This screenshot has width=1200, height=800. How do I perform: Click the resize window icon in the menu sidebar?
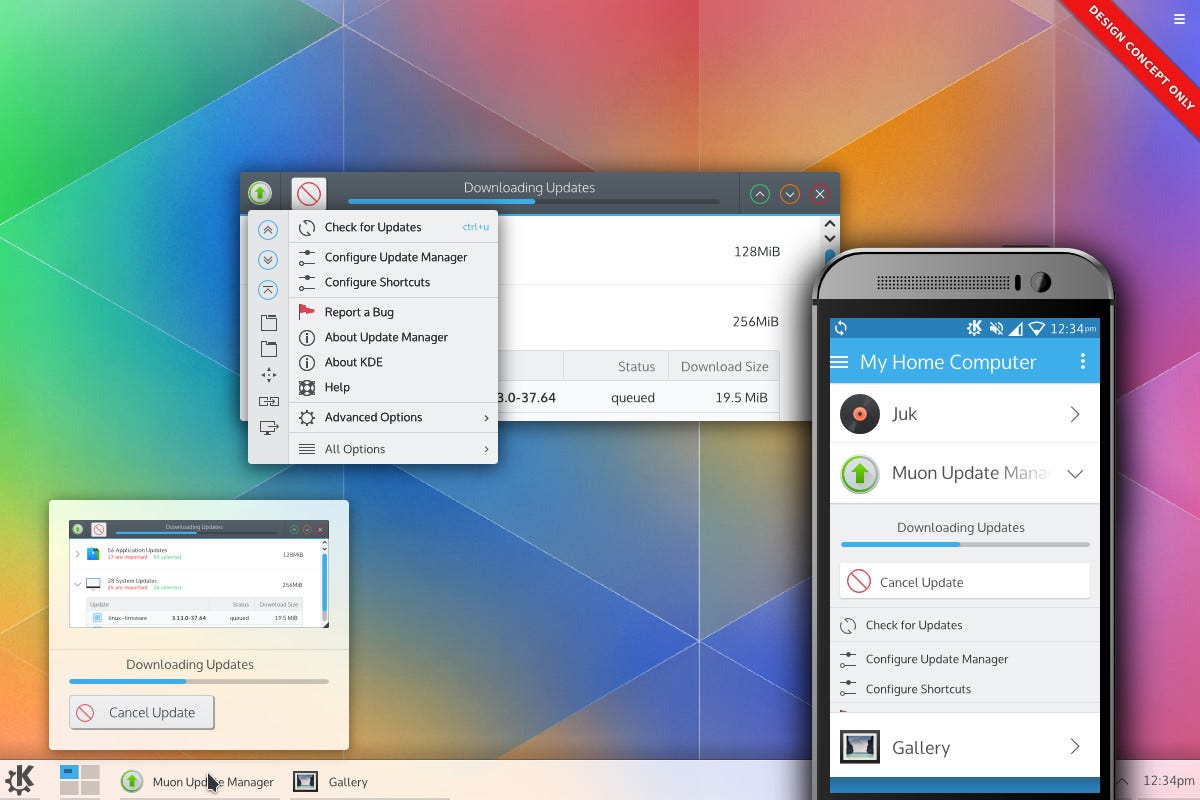coord(268,401)
